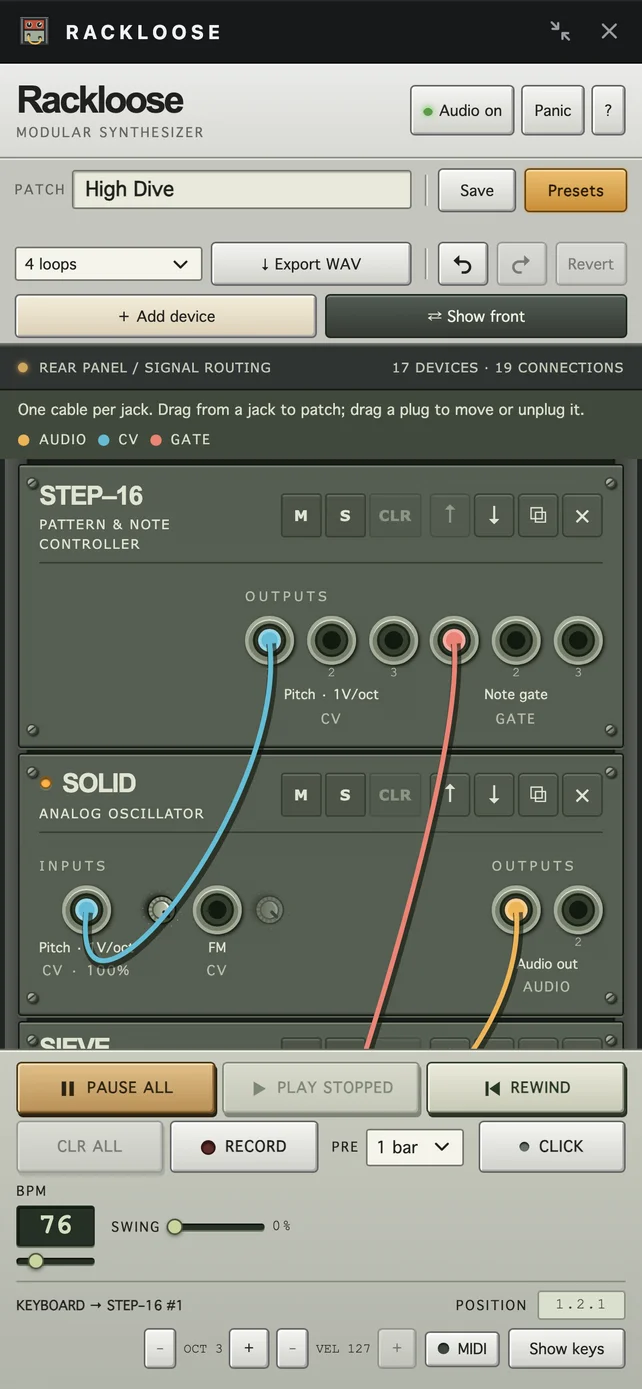
Task: Move the SOLID oscillator up
Action: tap(450, 795)
